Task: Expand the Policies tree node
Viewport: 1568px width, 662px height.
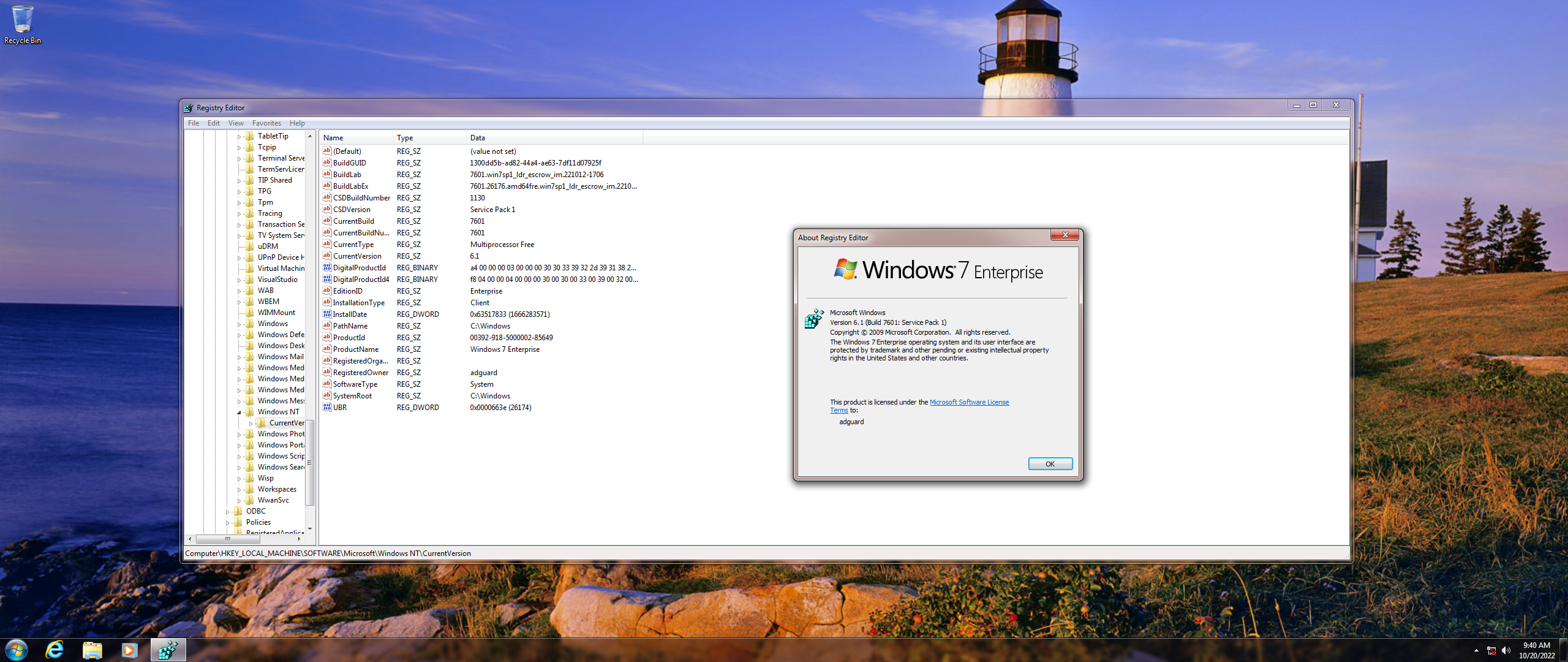Action: 228,523
